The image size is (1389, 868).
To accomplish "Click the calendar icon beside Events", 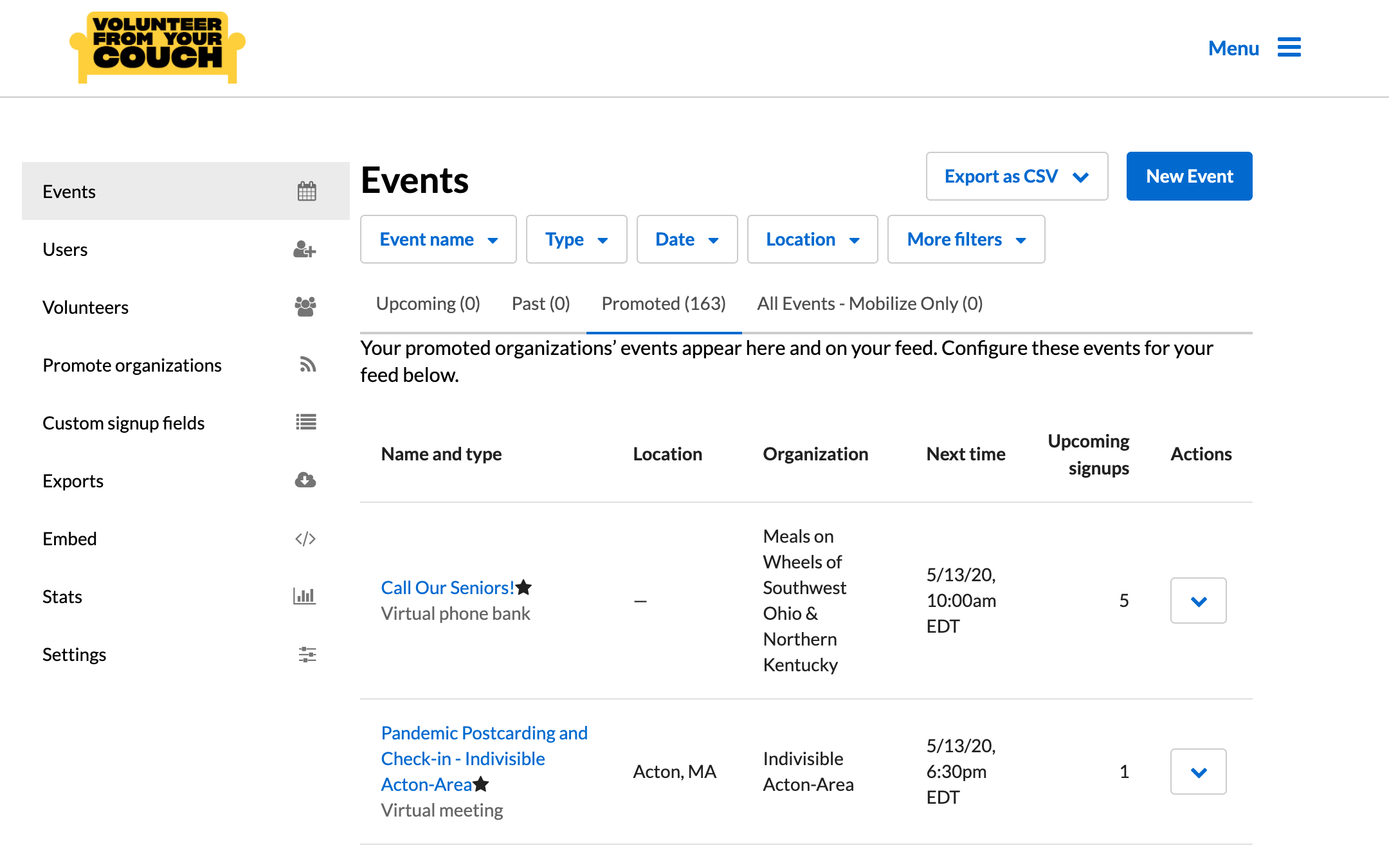I will (307, 192).
